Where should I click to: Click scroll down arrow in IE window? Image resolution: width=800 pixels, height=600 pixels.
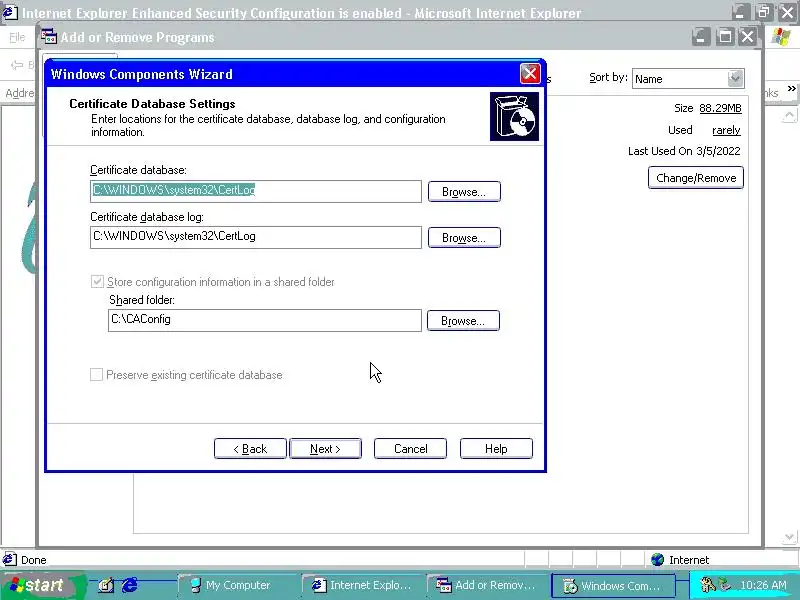pyautogui.click(x=789, y=537)
